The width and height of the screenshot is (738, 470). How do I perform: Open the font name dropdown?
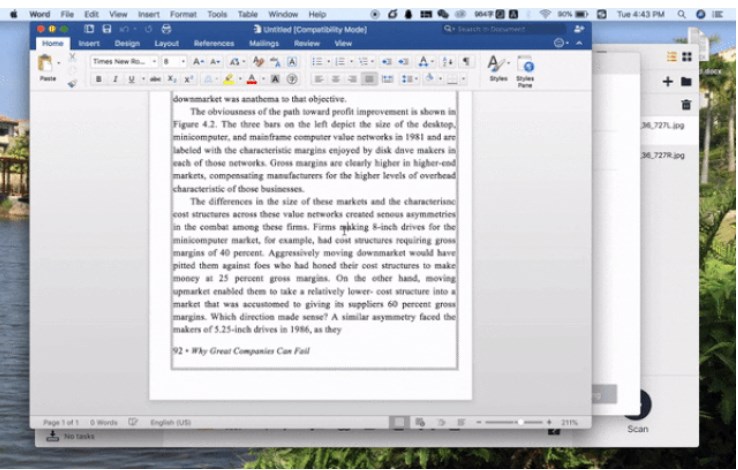point(154,62)
